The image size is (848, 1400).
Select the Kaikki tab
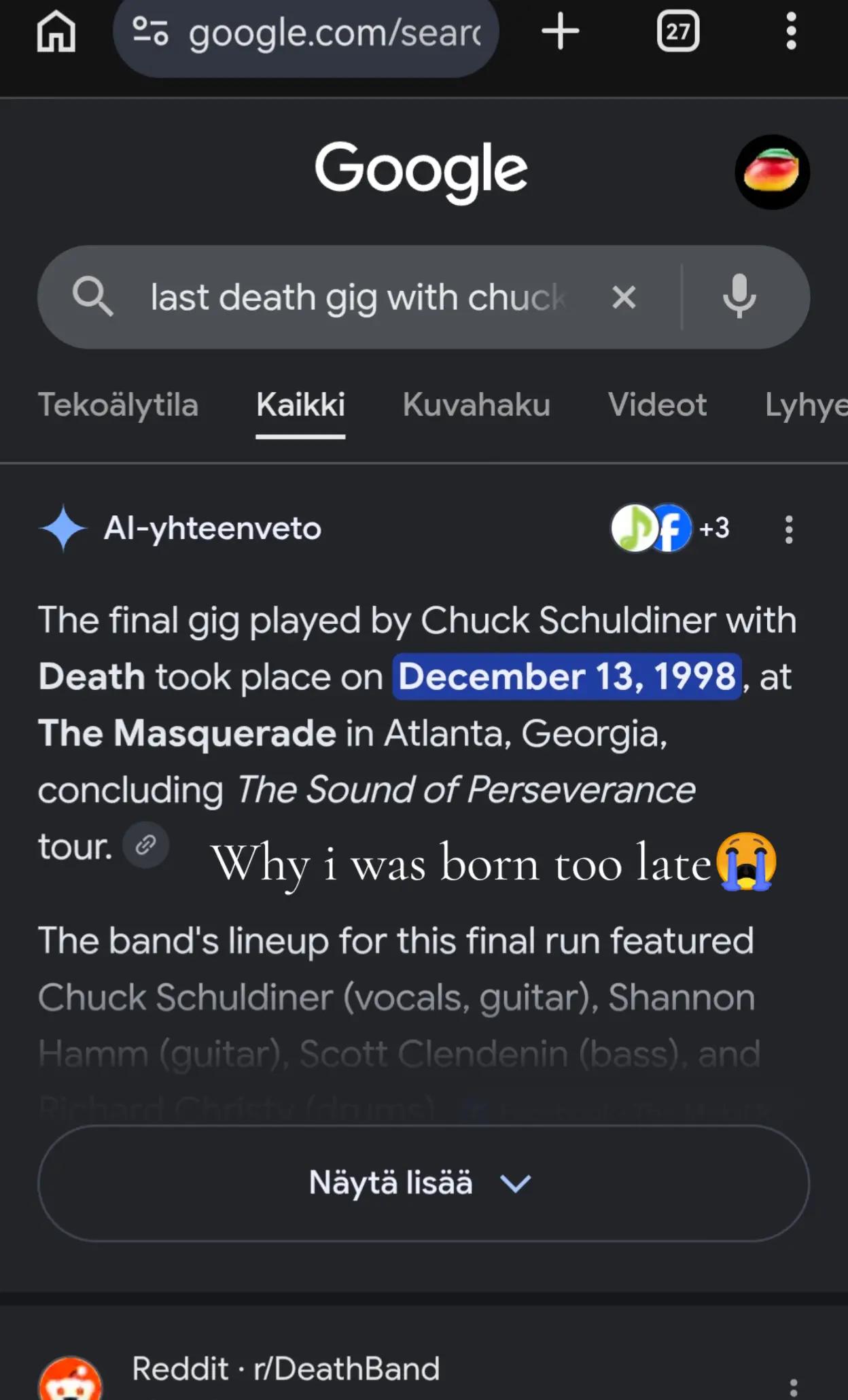click(x=300, y=406)
